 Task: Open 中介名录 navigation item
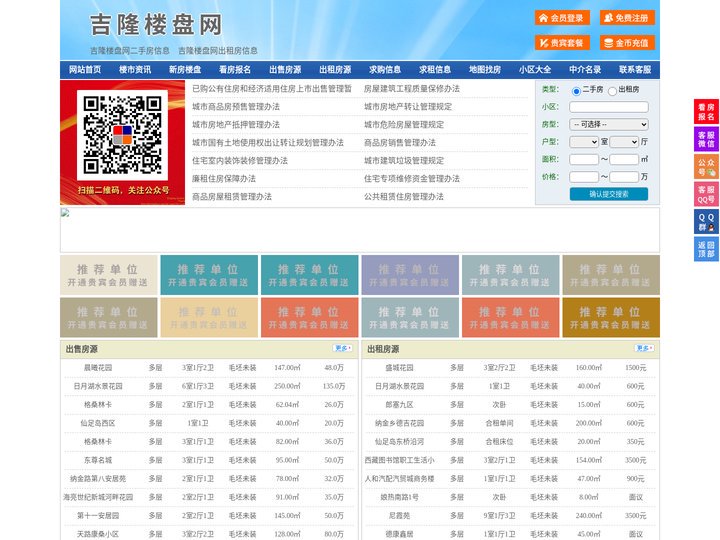pyautogui.click(x=585, y=70)
